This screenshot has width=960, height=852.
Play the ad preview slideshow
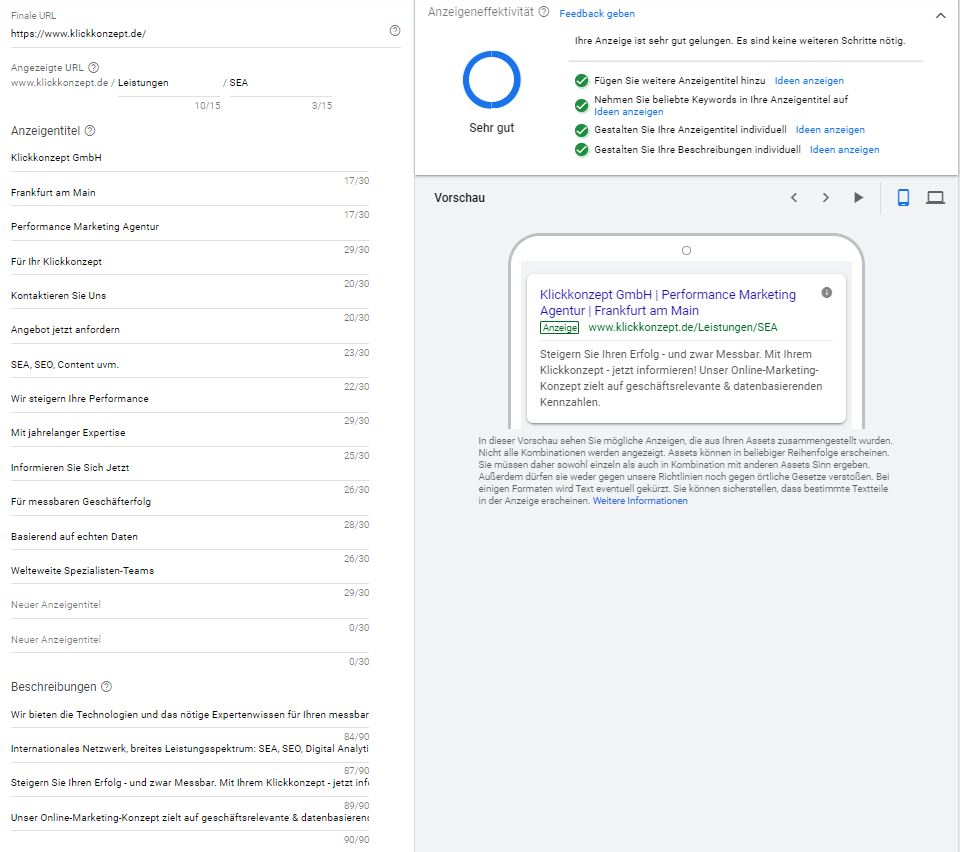[x=858, y=198]
